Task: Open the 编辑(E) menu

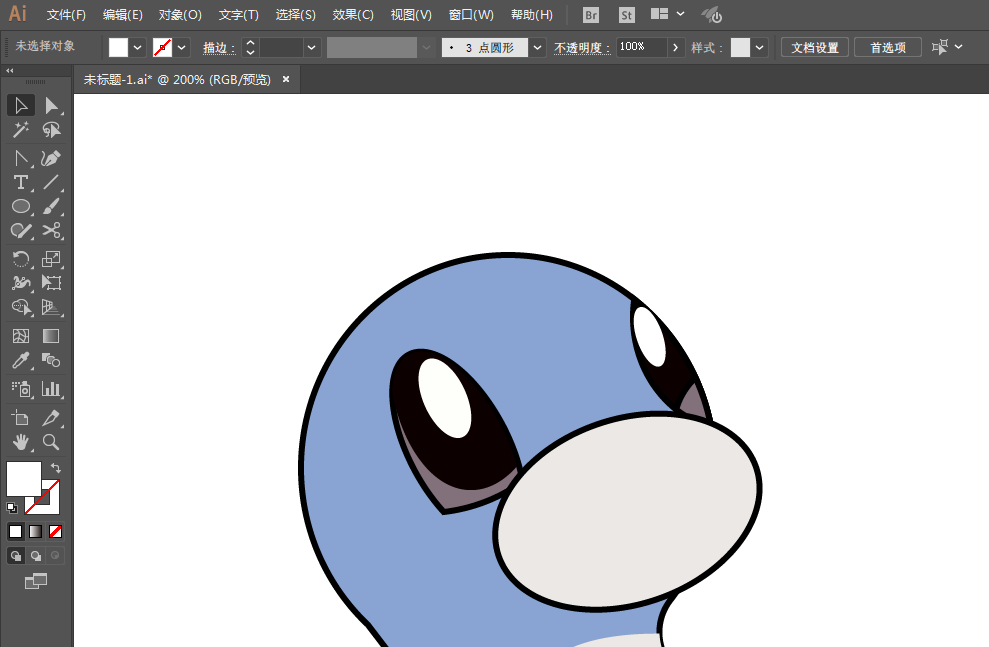Action: coord(122,15)
